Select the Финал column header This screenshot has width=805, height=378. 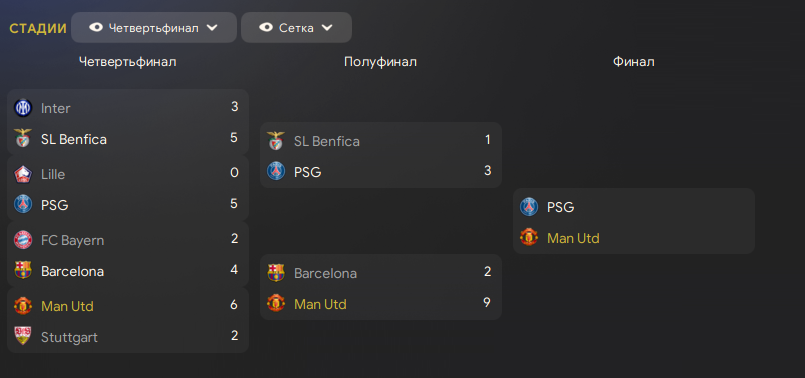[x=634, y=62]
